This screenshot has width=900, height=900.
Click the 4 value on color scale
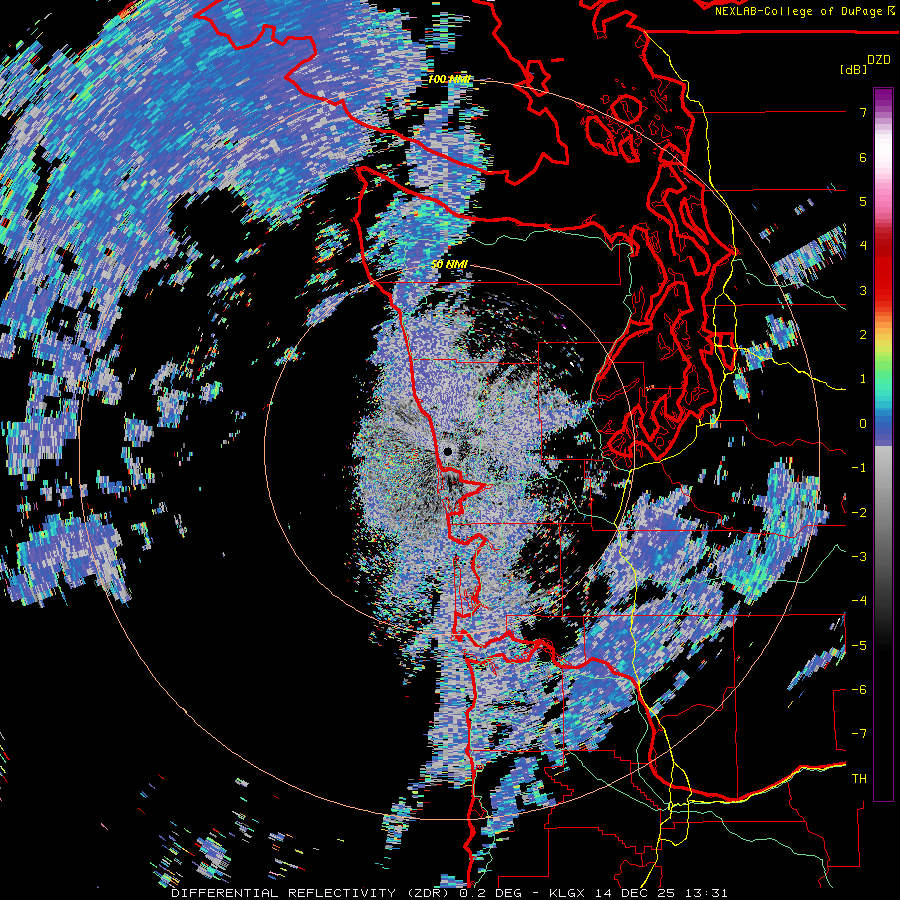pos(863,246)
